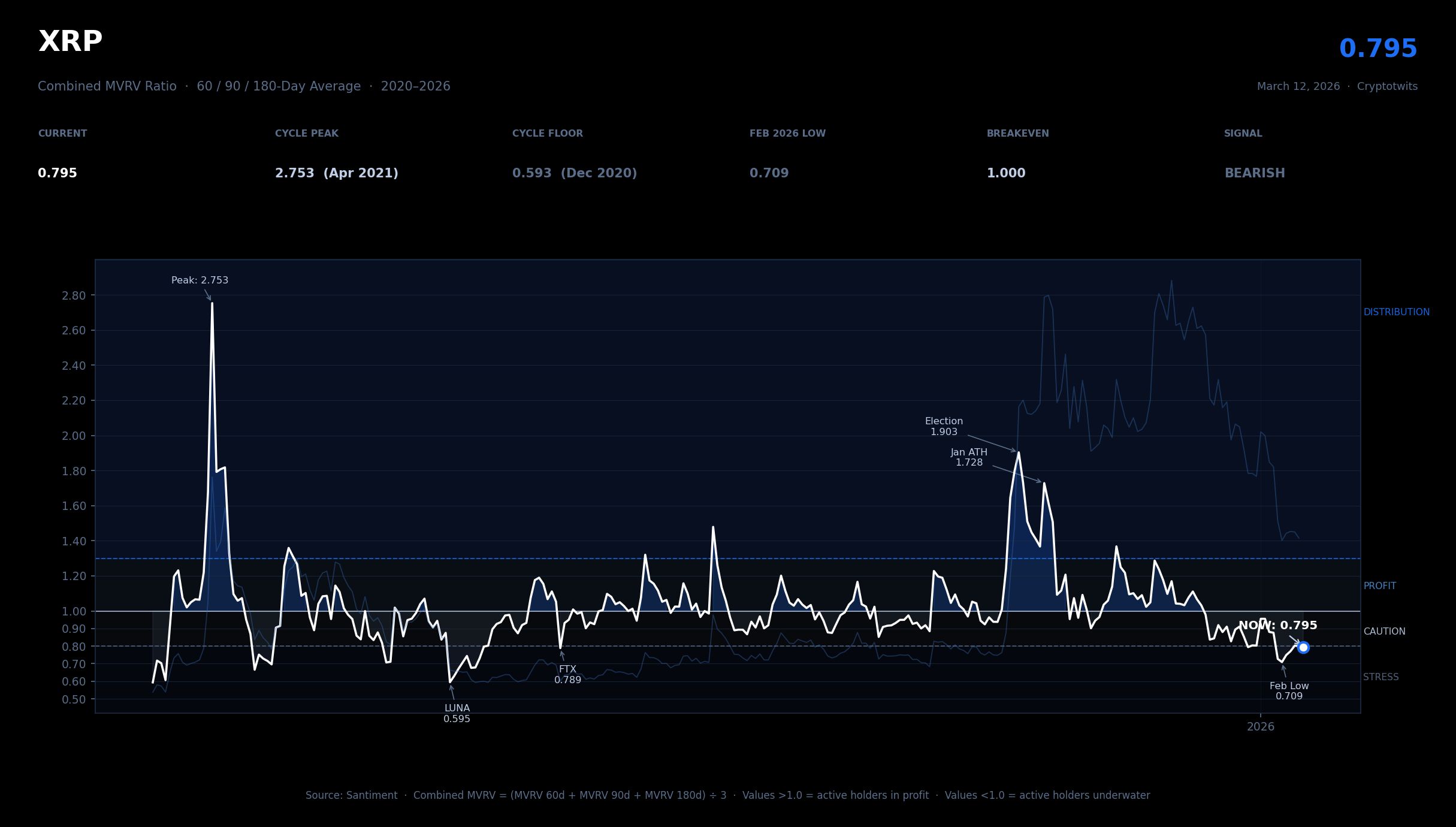Click the CYCLE FLOOR 0.593 (Dec 2020) stat
The height and width of the screenshot is (827, 1456).
click(x=574, y=173)
